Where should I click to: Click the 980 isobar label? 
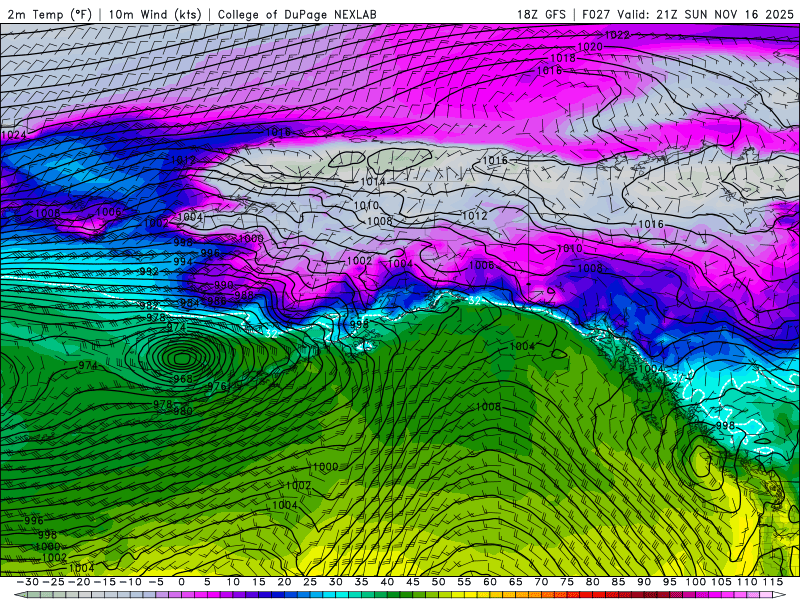pos(183,411)
